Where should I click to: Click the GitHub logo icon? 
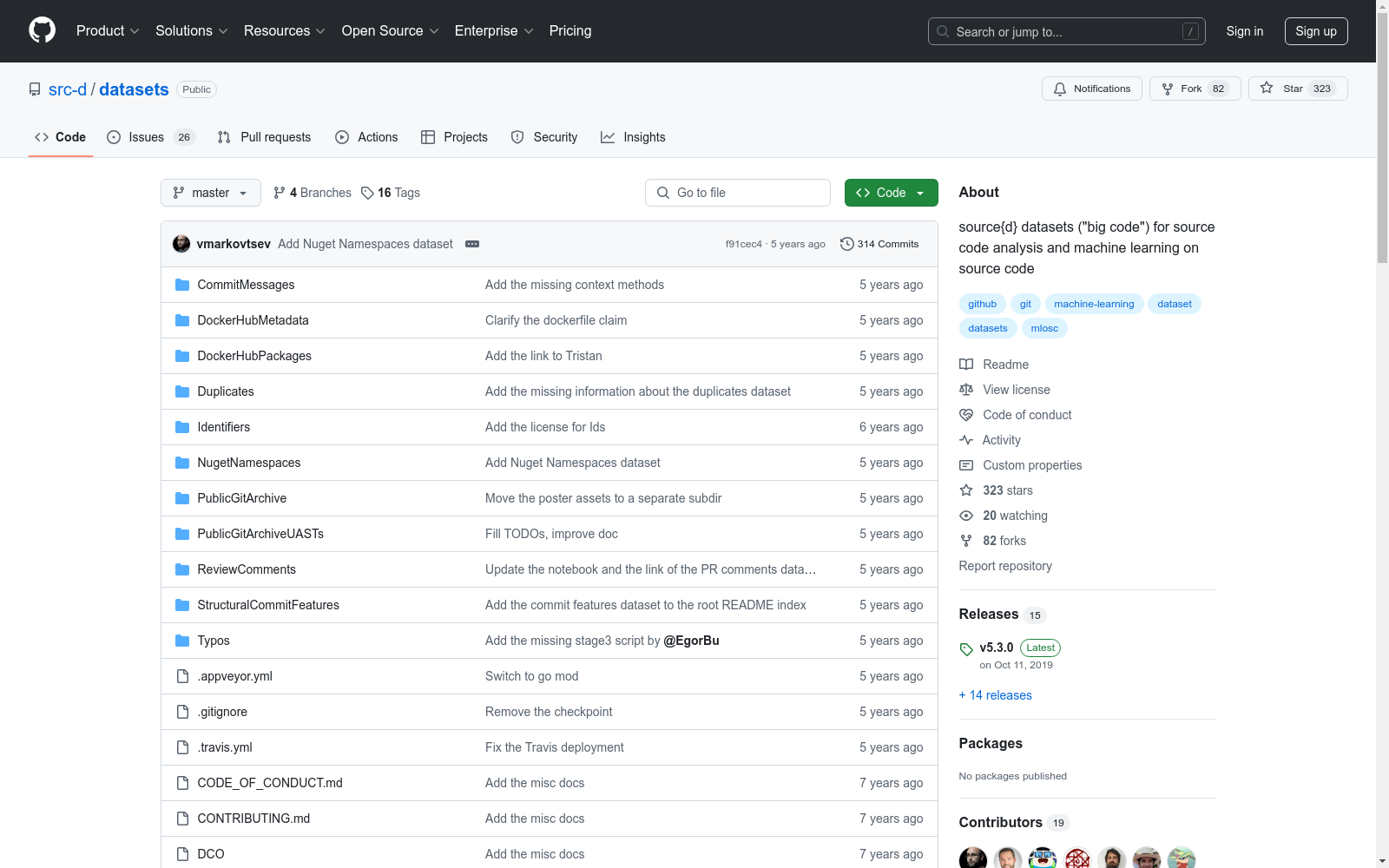pos(42,30)
